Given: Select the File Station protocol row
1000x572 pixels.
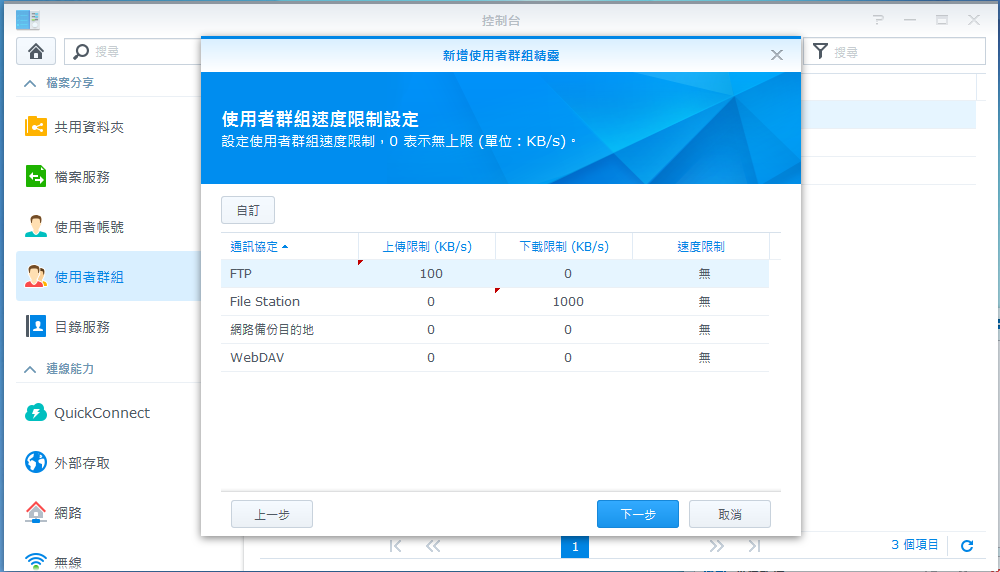Looking at the screenshot, I should 495,302.
